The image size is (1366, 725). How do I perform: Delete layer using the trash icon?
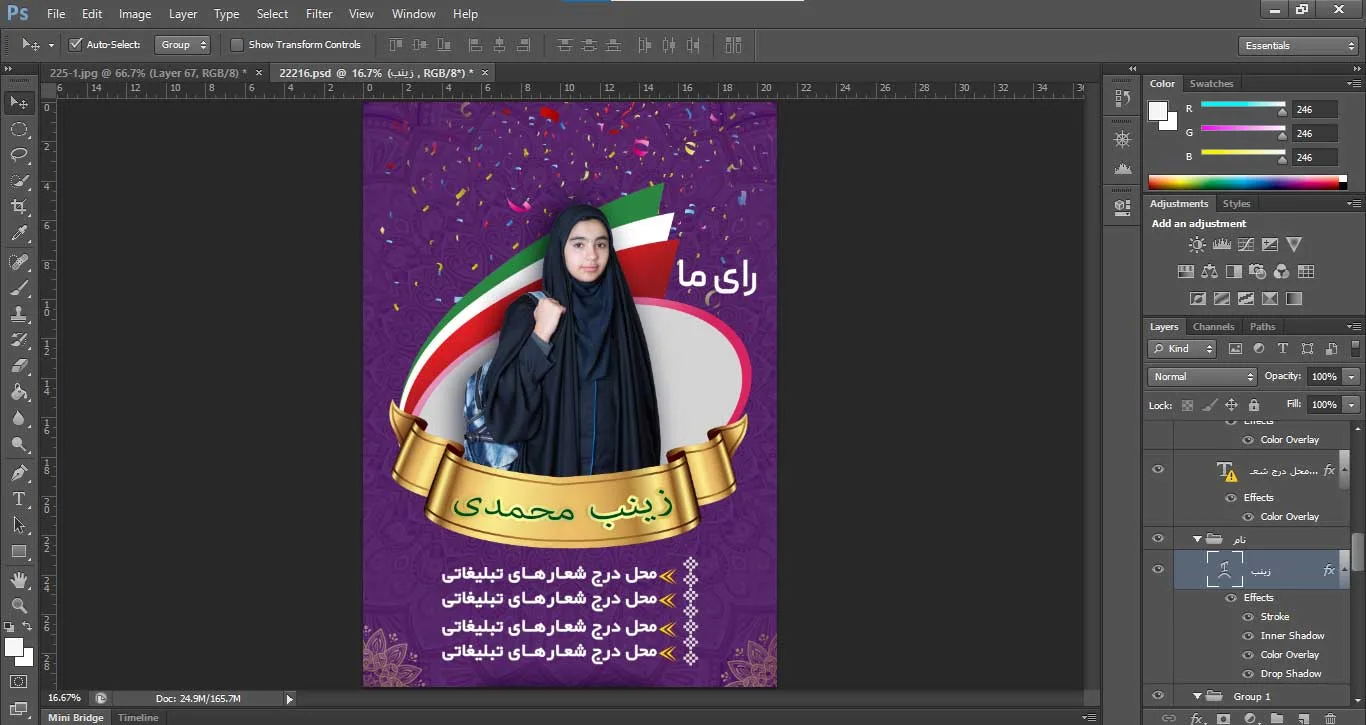(x=1330, y=718)
